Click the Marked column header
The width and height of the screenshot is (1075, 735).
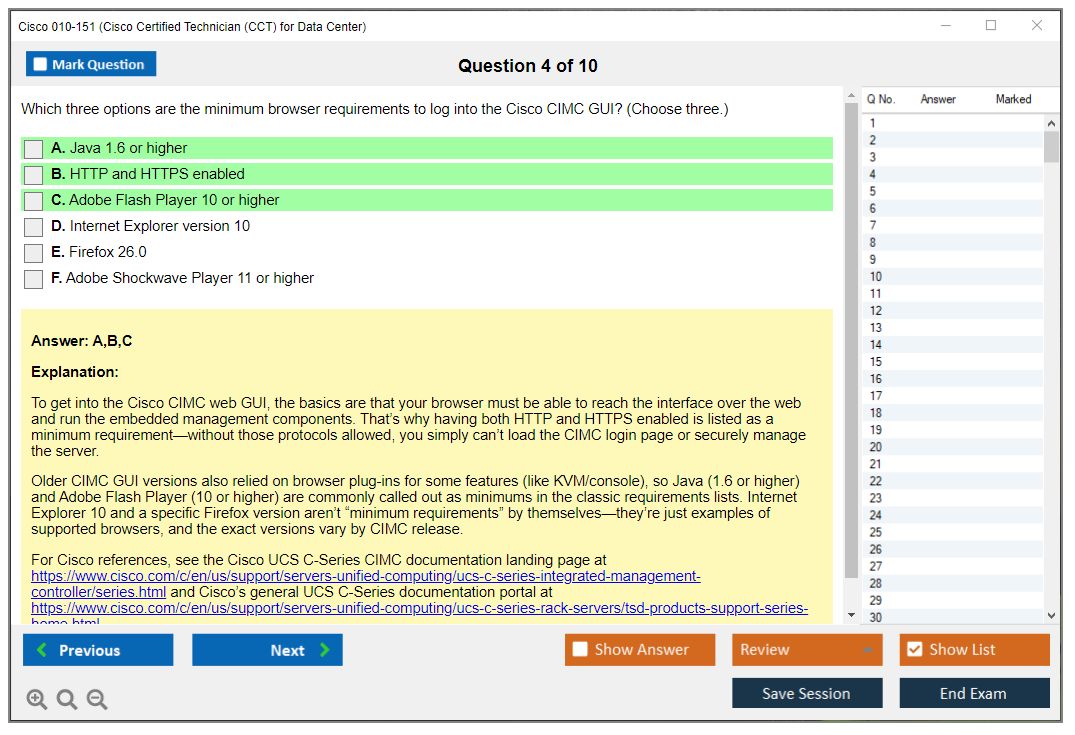click(x=1012, y=99)
